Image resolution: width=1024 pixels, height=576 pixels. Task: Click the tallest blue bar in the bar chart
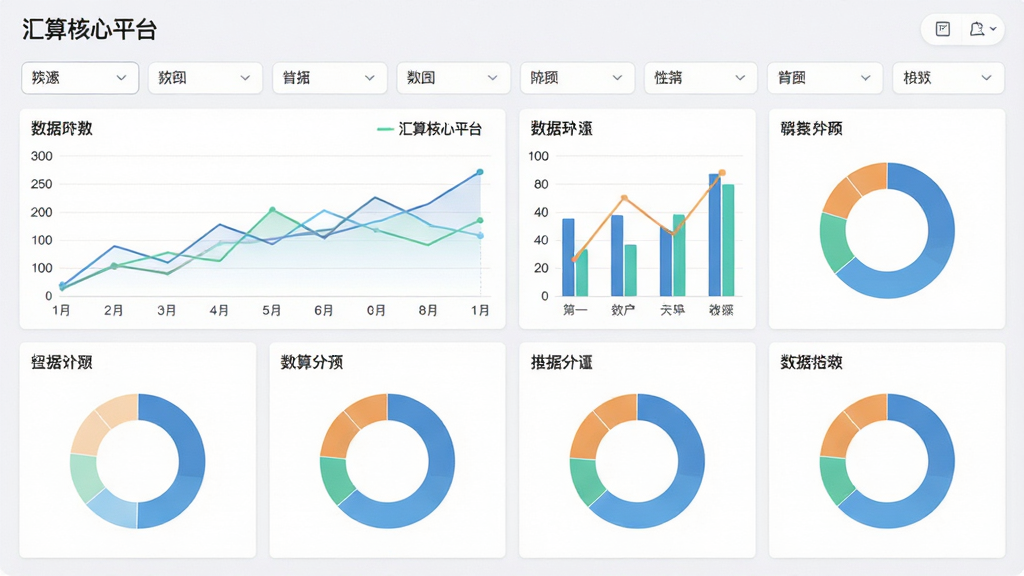[714, 235]
